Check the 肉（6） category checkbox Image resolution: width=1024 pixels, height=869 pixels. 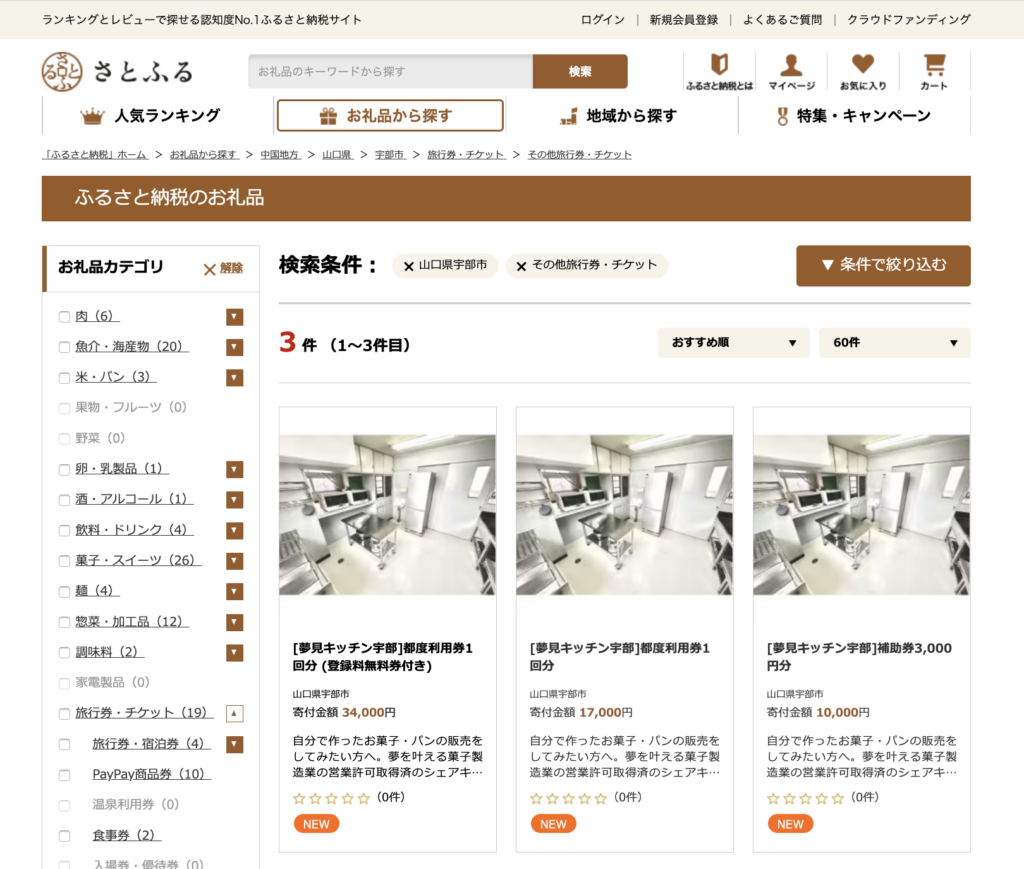66,316
